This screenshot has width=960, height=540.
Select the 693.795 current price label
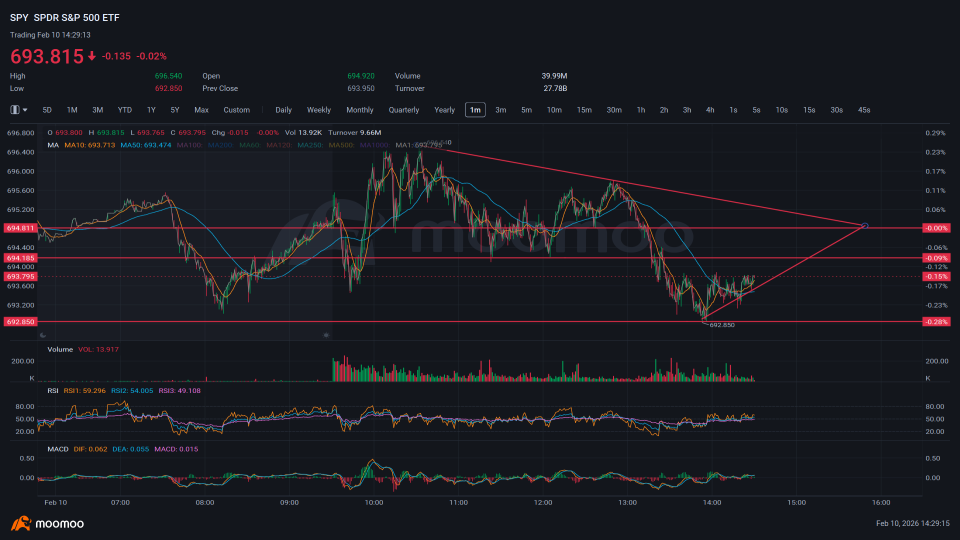(x=20, y=277)
